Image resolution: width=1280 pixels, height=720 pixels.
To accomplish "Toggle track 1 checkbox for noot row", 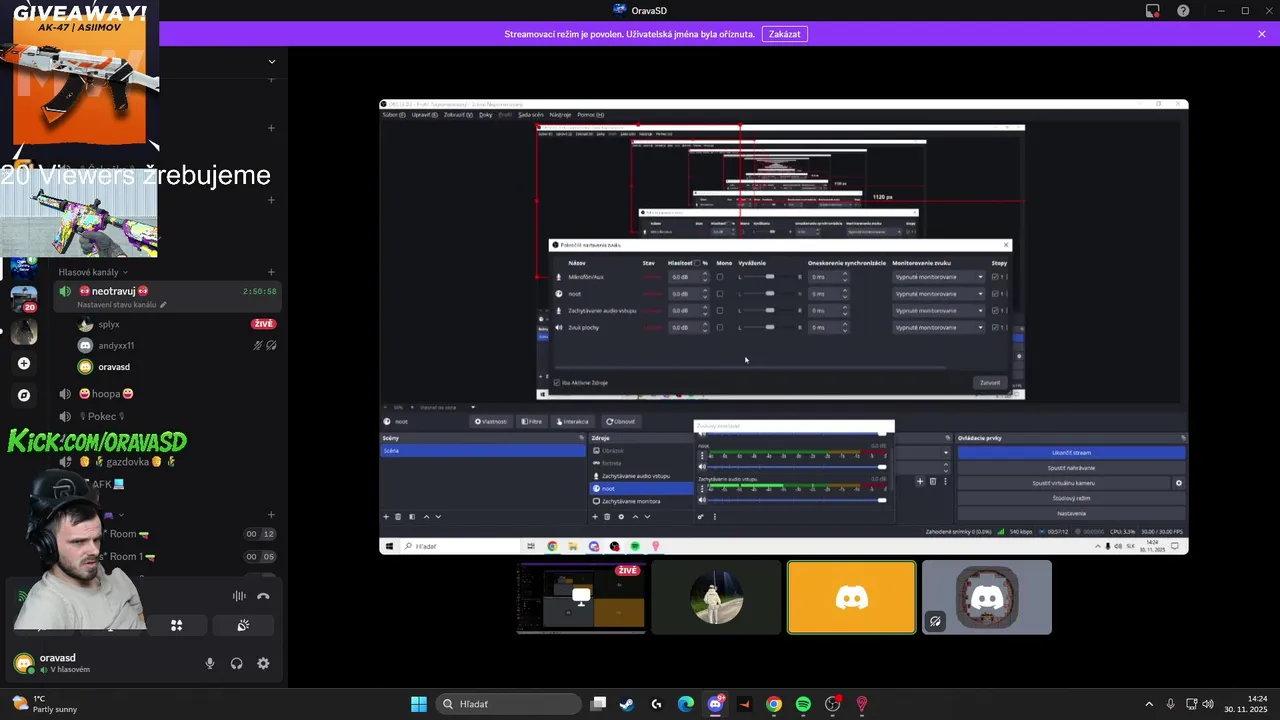I will (995, 294).
